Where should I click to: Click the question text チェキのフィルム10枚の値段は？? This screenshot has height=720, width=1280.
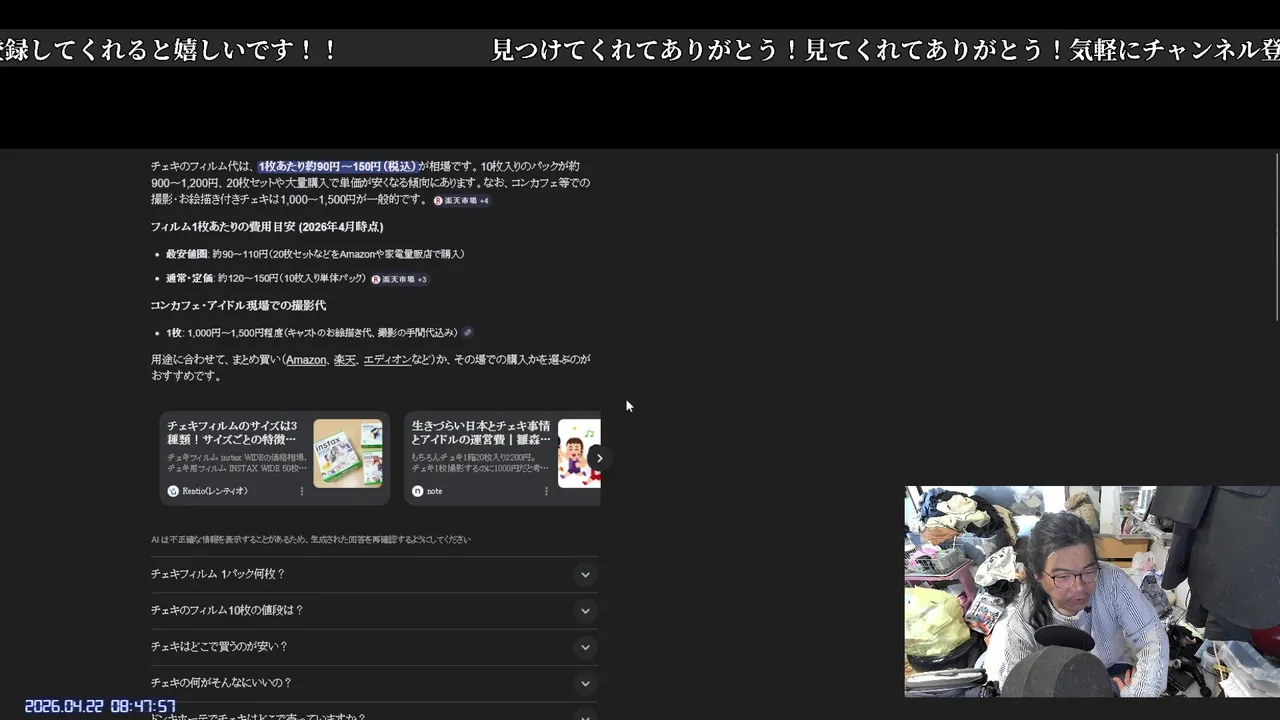pos(227,610)
